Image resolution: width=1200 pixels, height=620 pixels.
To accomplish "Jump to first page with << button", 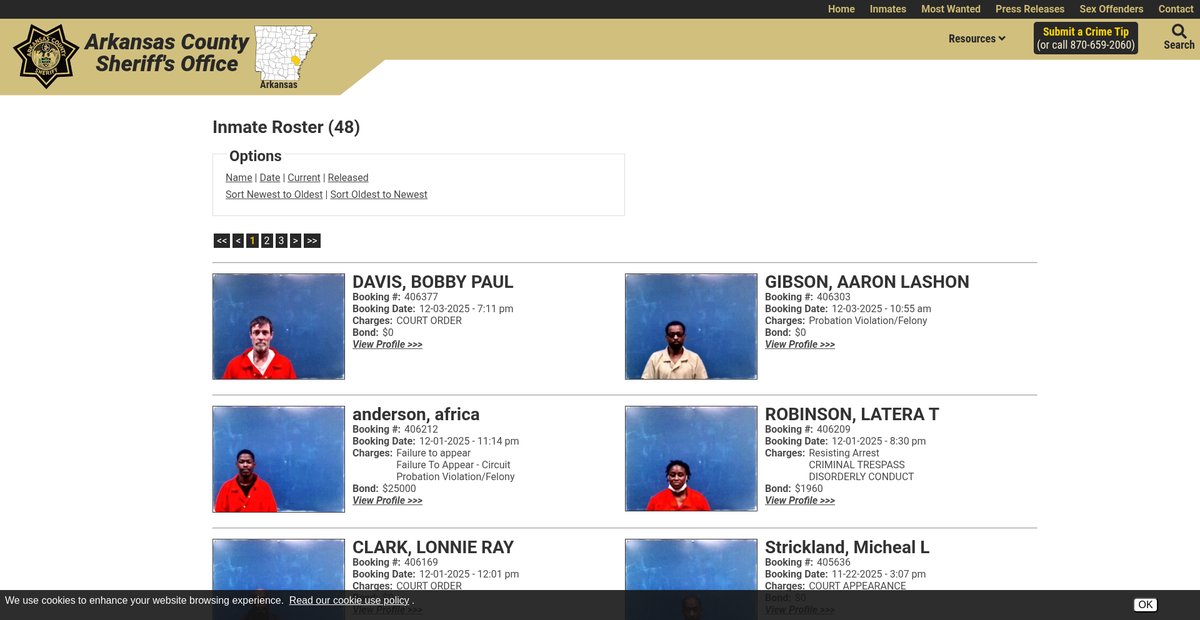I will click(x=222, y=241).
